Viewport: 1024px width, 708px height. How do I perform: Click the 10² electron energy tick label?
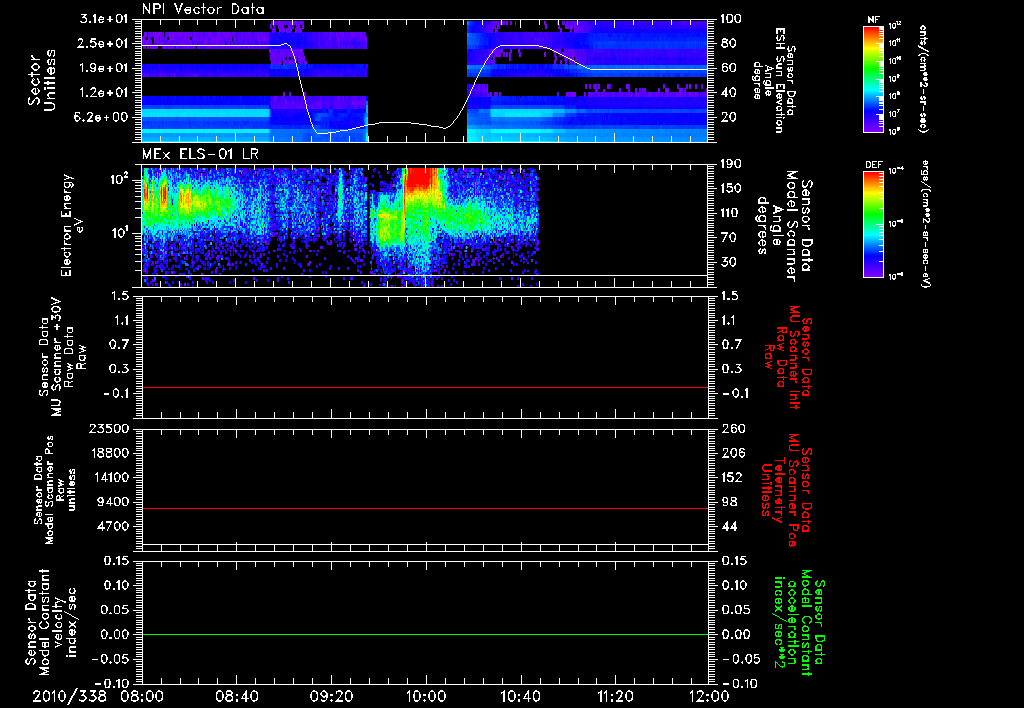point(120,179)
